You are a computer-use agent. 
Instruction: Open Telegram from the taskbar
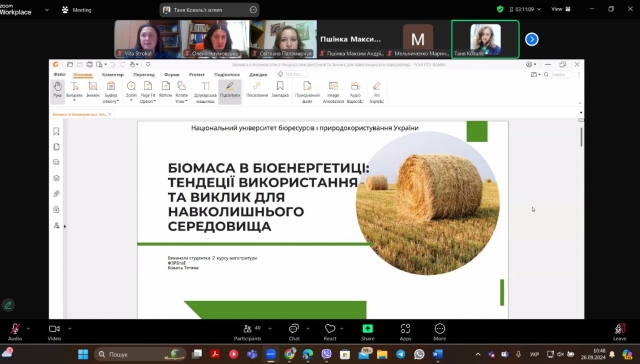tap(401, 354)
